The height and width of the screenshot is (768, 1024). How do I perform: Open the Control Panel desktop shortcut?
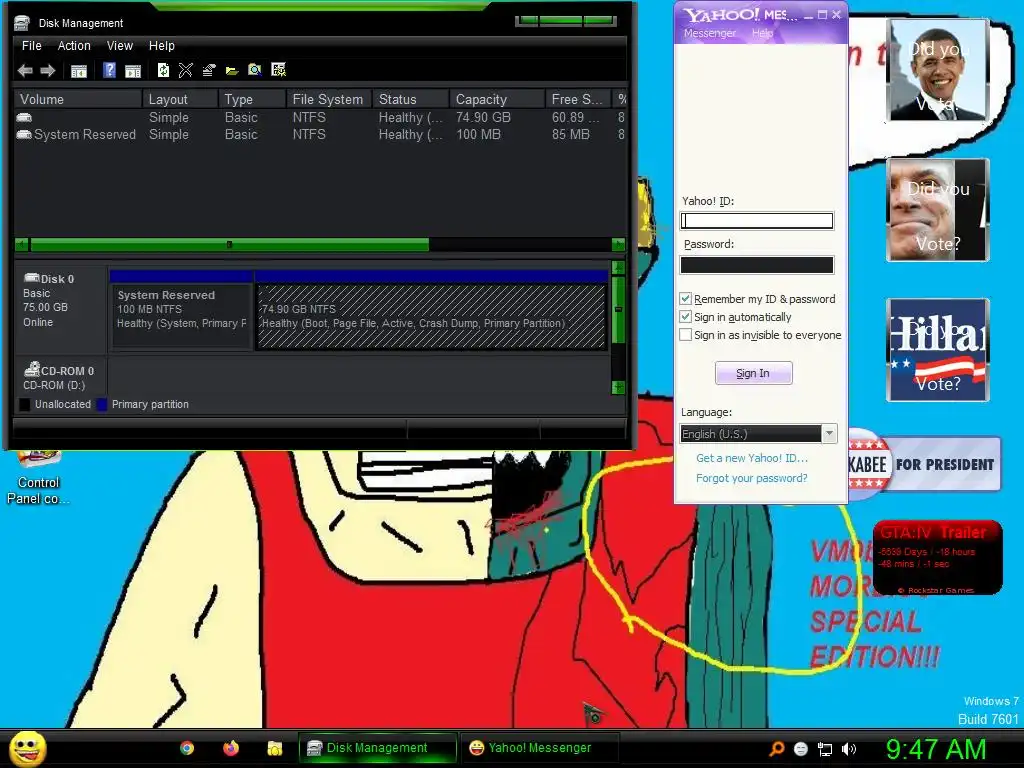38,477
